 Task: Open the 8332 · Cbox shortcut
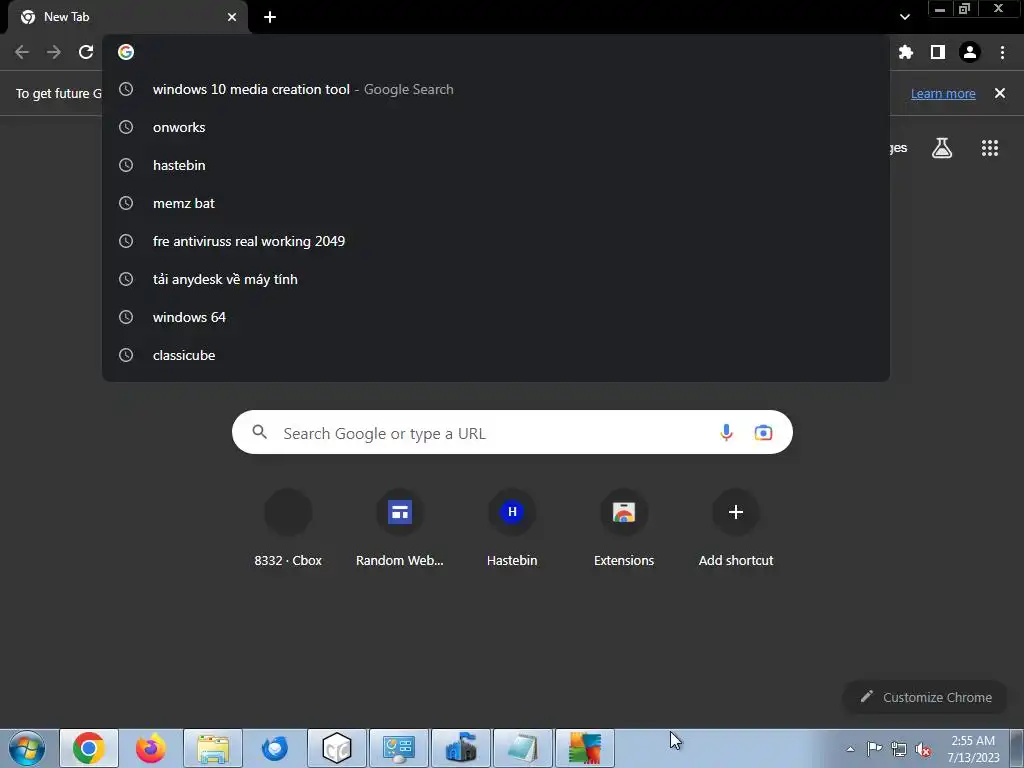[x=288, y=530]
